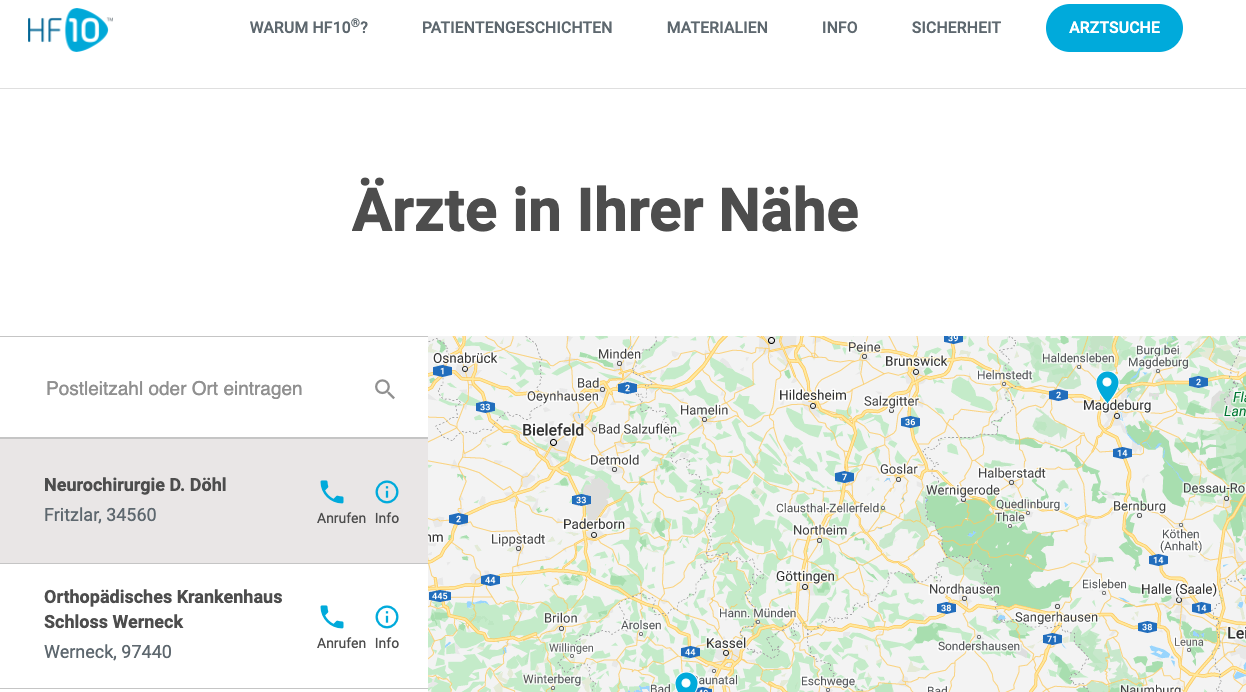Open the Materialien menu item
The image size is (1246, 692).
(x=717, y=28)
